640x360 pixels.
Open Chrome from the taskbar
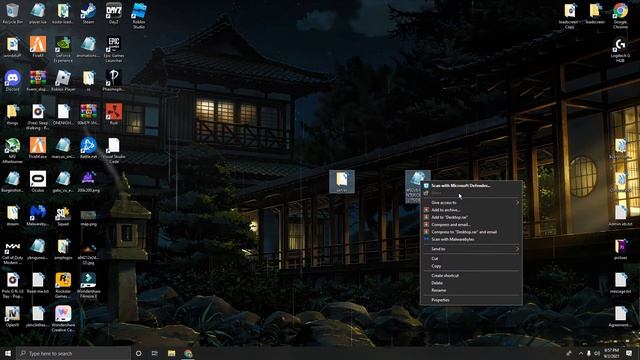pyautogui.click(x=188, y=353)
